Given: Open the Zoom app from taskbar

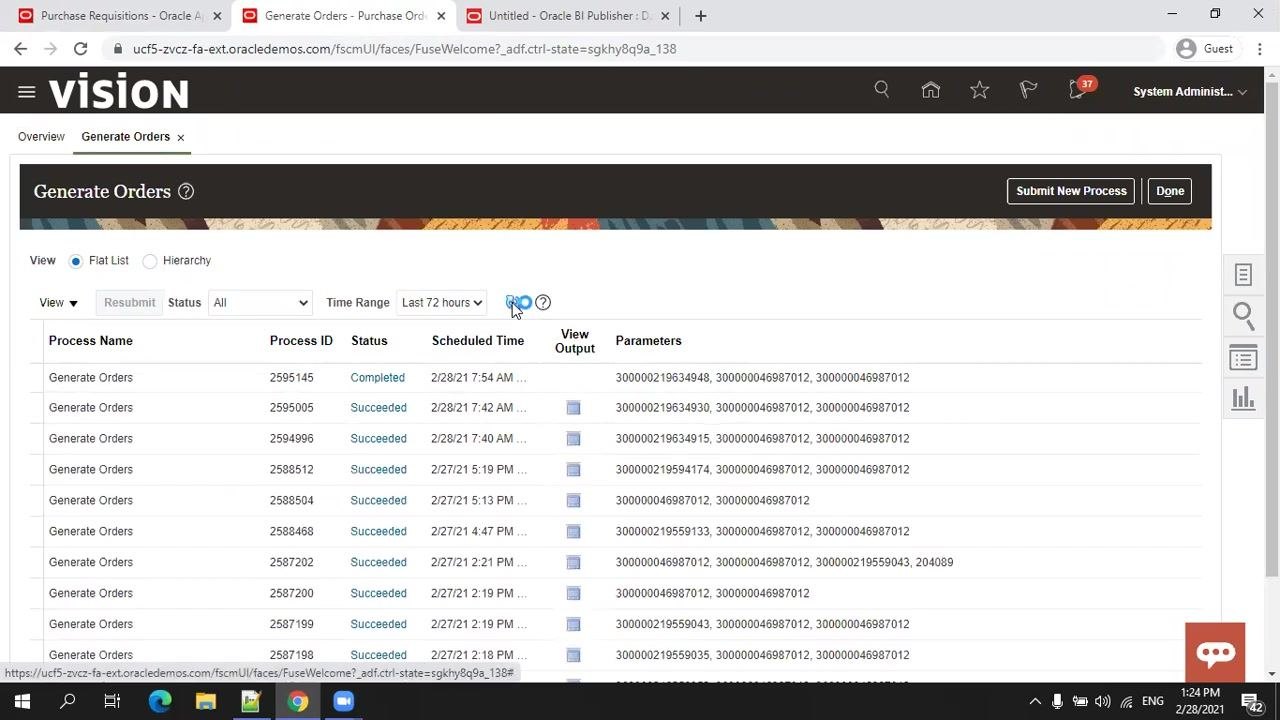Looking at the screenshot, I should point(343,701).
